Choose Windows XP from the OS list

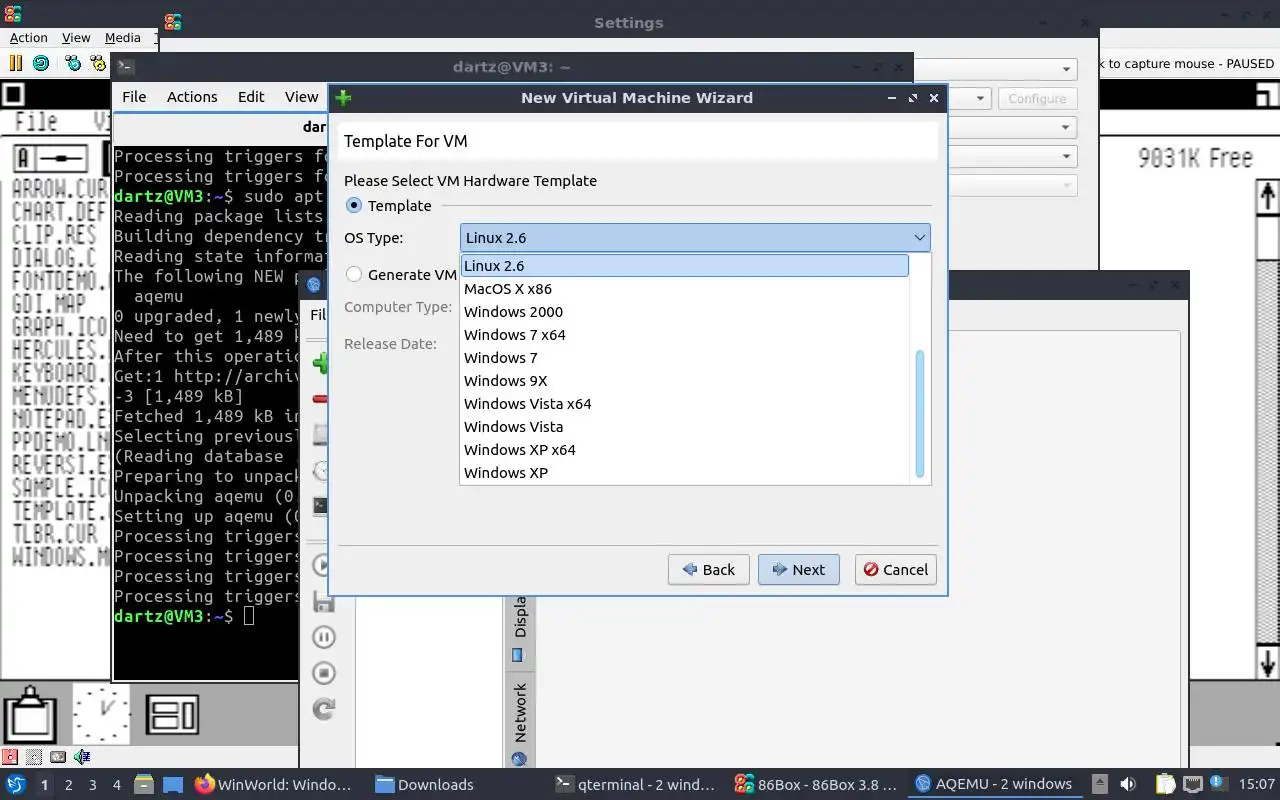pyautogui.click(x=685, y=473)
